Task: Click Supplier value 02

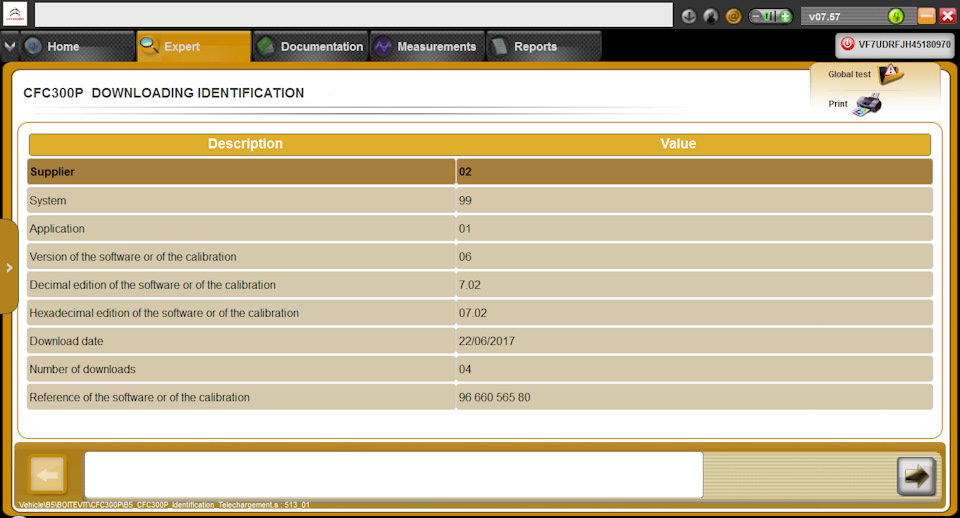Action: pos(465,172)
